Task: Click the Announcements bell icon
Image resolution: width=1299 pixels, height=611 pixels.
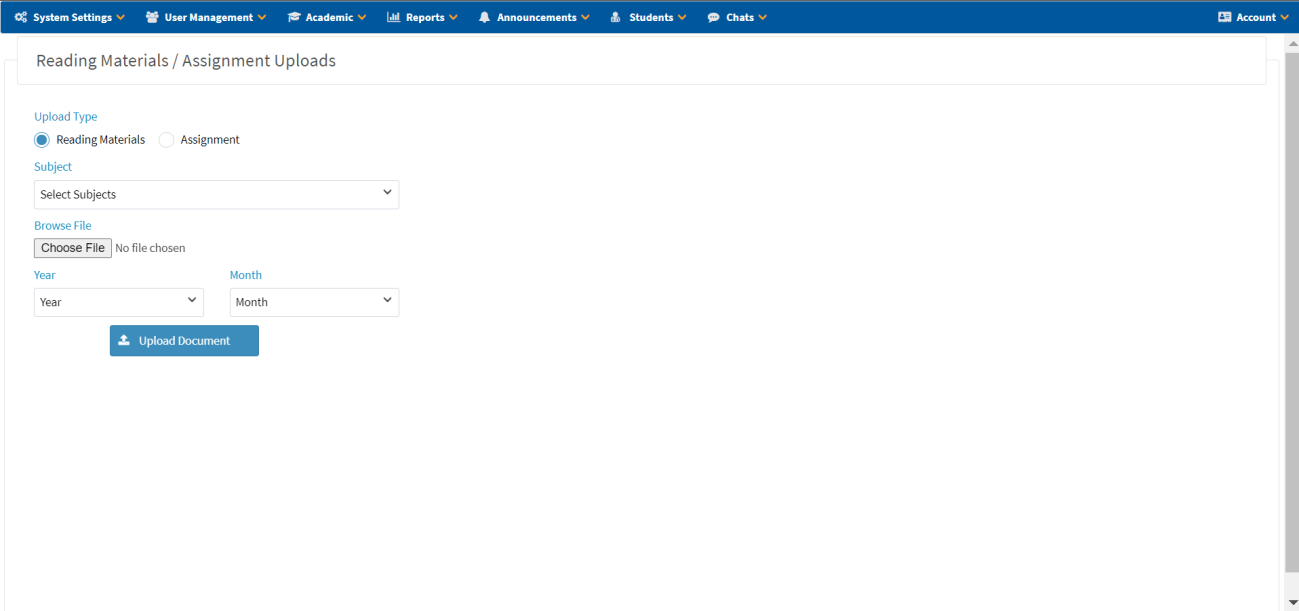Action: coord(484,17)
